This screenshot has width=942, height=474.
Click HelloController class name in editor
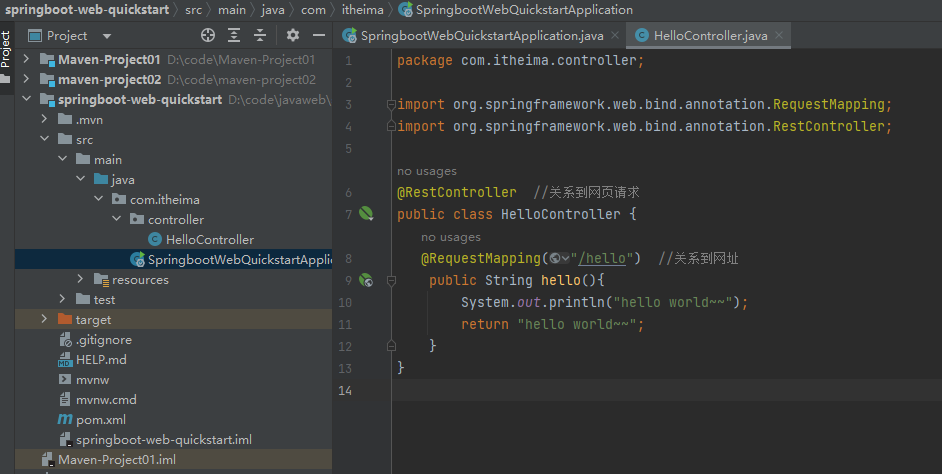(x=561, y=214)
